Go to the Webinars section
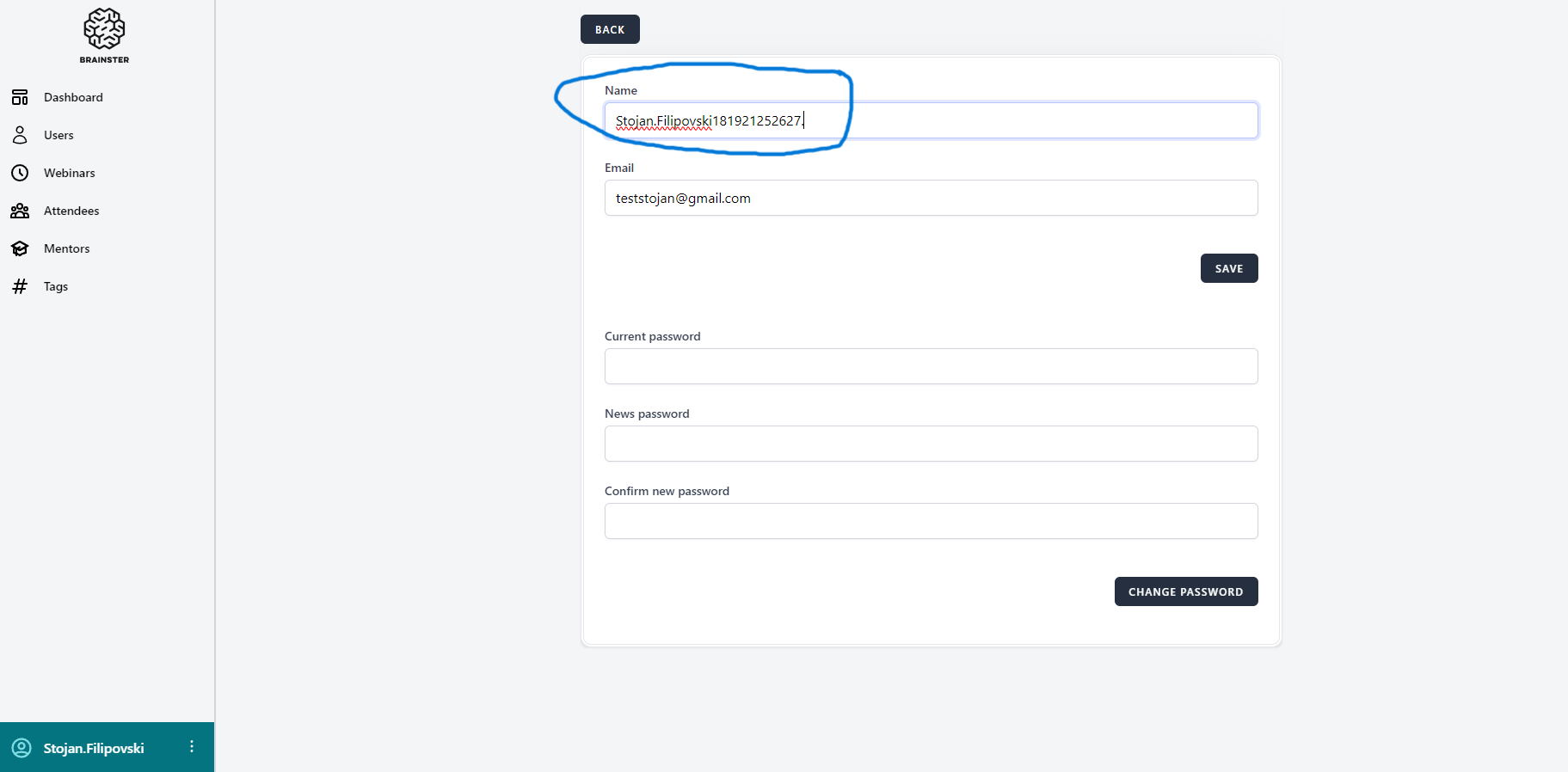This screenshot has width=1568, height=772. pos(70,173)
